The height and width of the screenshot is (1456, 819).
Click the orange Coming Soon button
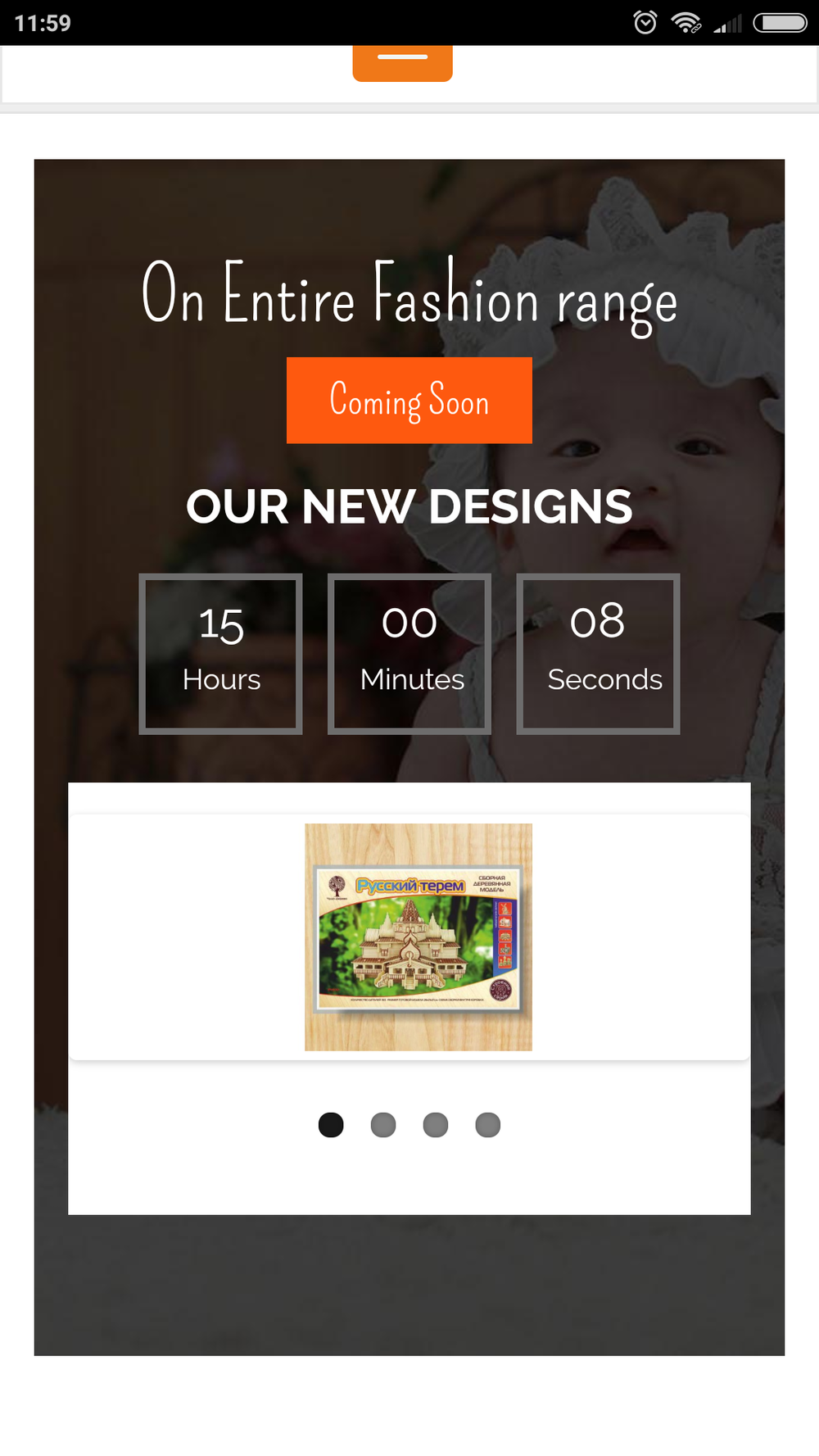[x=409, y=400]
